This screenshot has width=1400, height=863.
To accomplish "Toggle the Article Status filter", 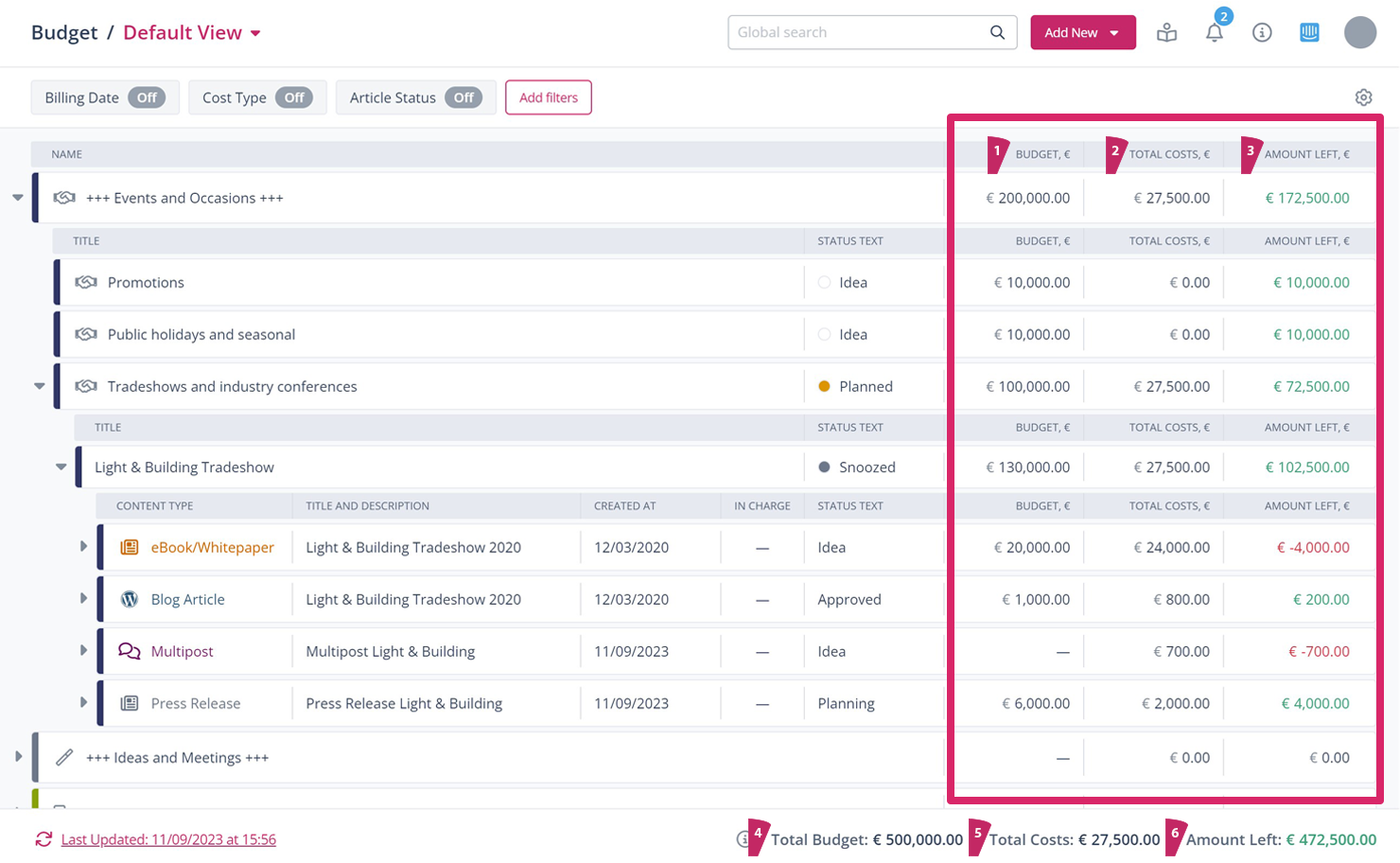I will (x=464, y=97).
